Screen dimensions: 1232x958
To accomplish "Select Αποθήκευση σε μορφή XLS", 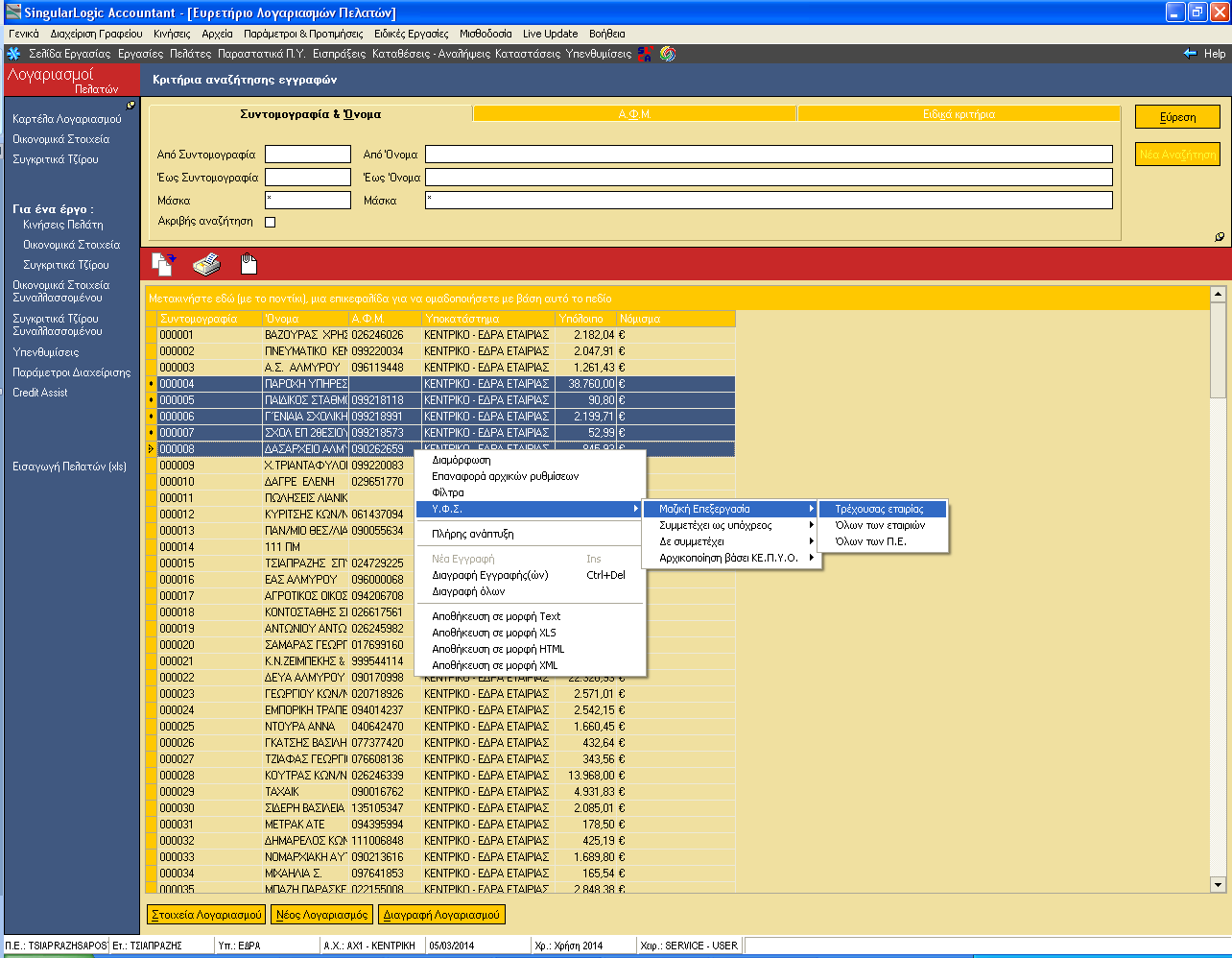I will tap(531, 633).
